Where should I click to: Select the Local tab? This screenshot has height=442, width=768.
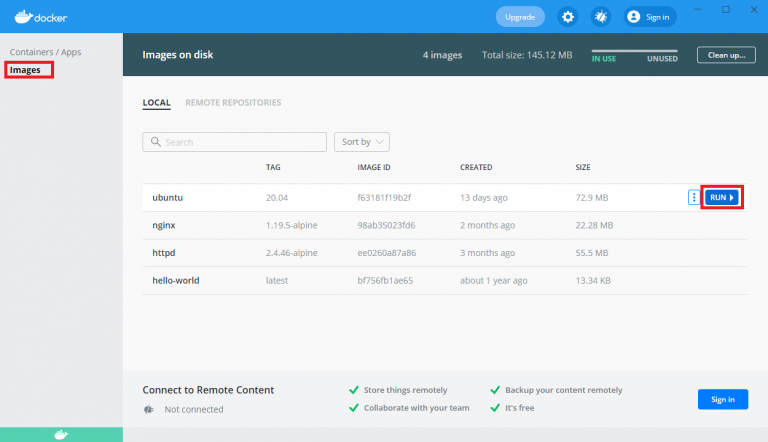[156, 102]
